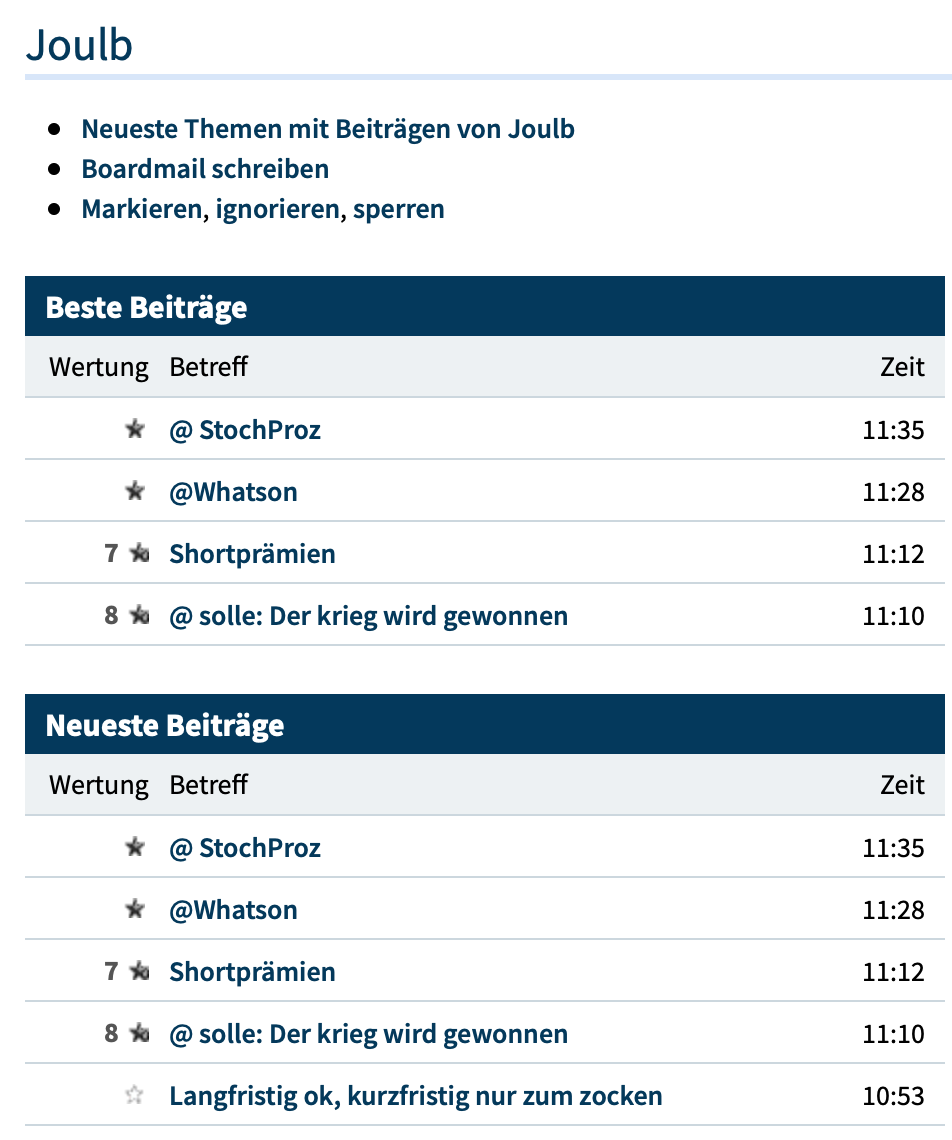This screenshot has height=1140, width=952.
Task: Click the sperren link
Action: 399,208
